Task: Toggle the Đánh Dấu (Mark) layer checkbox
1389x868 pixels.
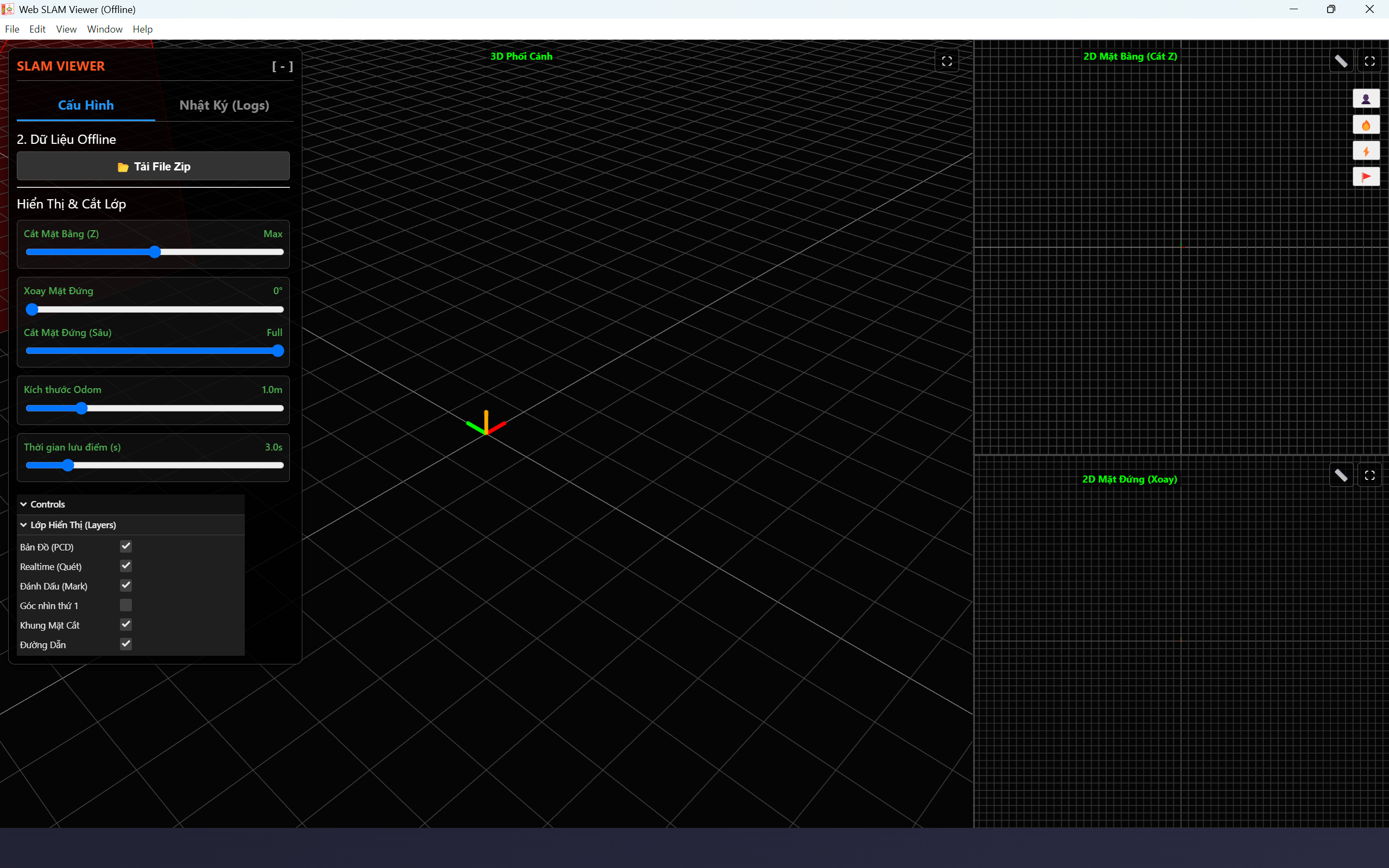Action: [x=126, y=586]
